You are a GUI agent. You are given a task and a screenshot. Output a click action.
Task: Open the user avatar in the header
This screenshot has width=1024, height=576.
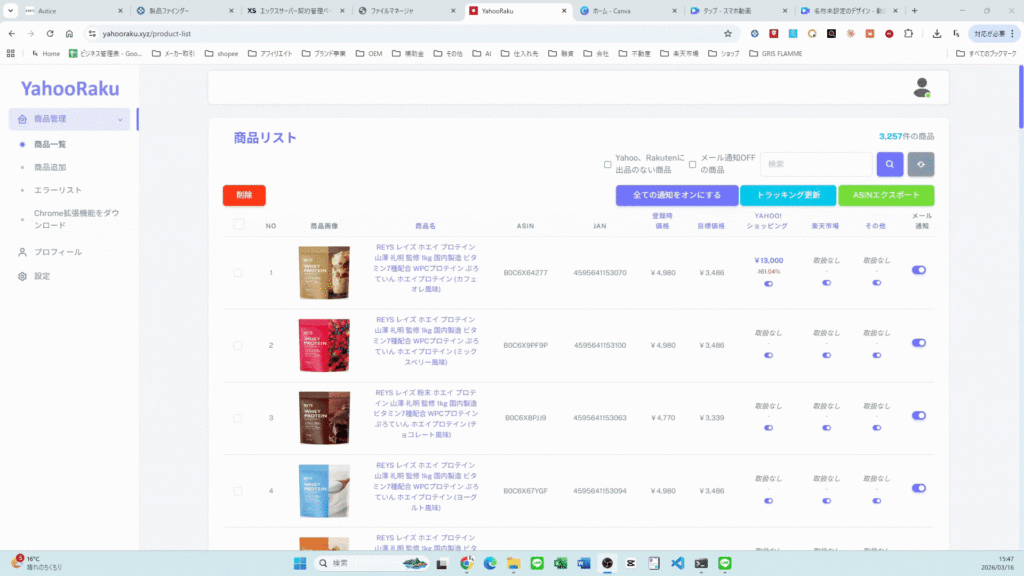[921, 88]
